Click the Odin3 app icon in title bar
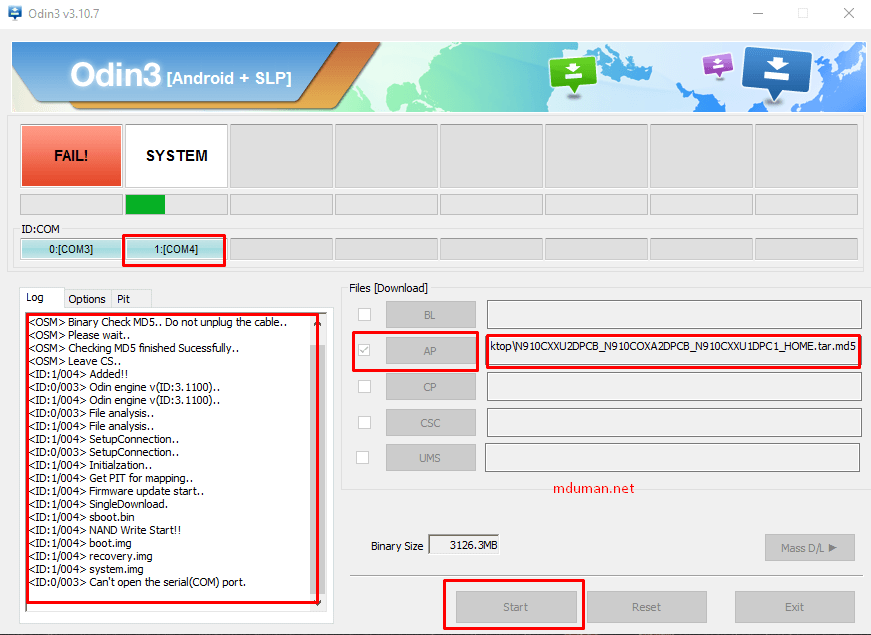The image size is (871, 635). (x=15, y=13)
